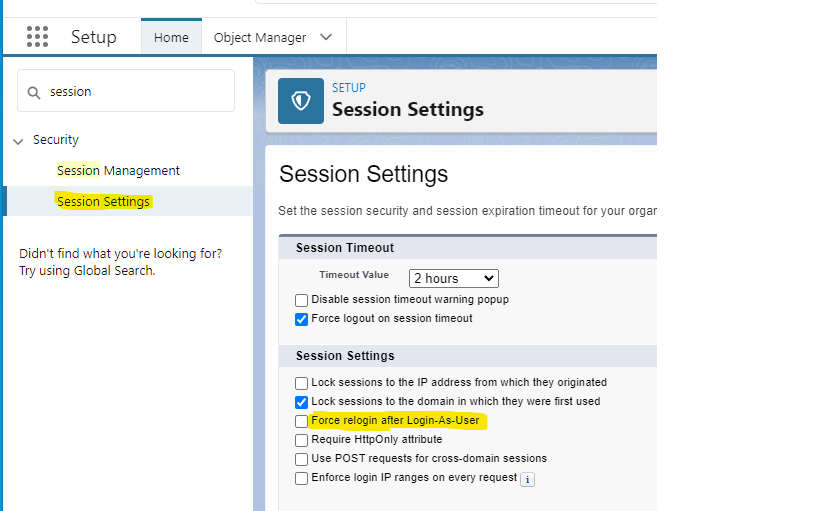
Task: Expand the Object Manager tab chevron
Action: click(x=326, y=37)
